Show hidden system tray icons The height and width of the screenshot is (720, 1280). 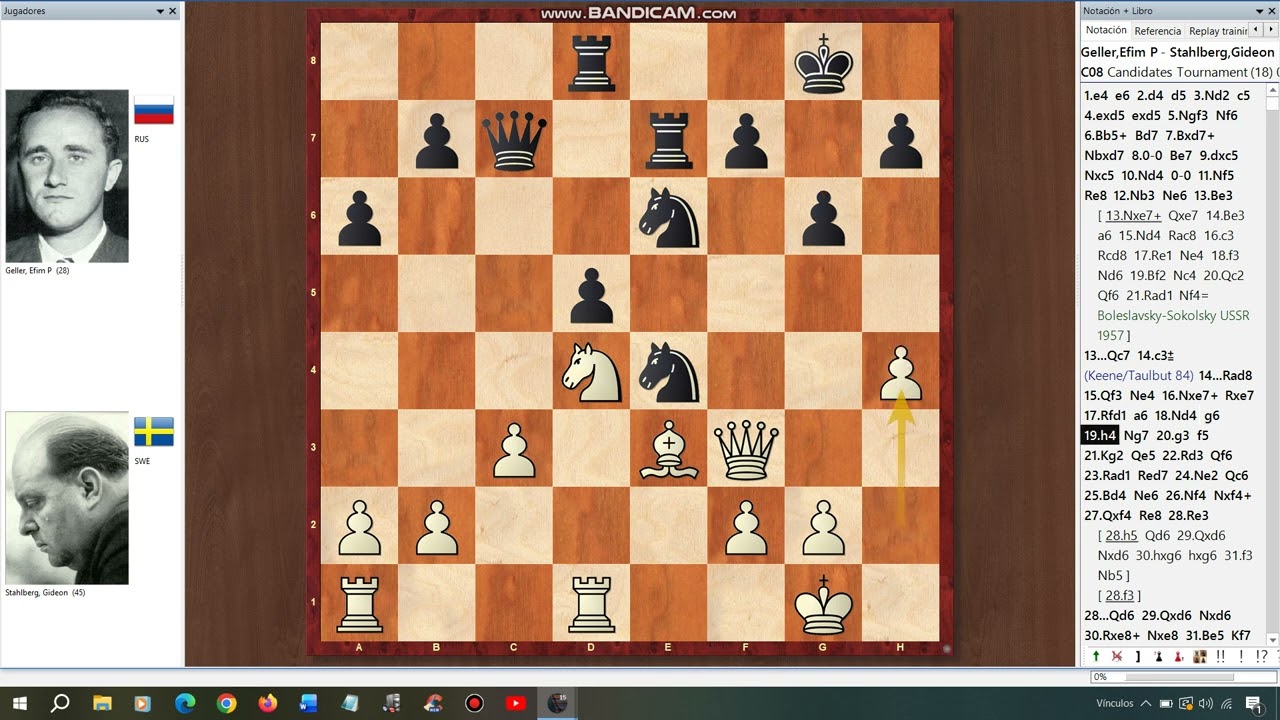1146,703
